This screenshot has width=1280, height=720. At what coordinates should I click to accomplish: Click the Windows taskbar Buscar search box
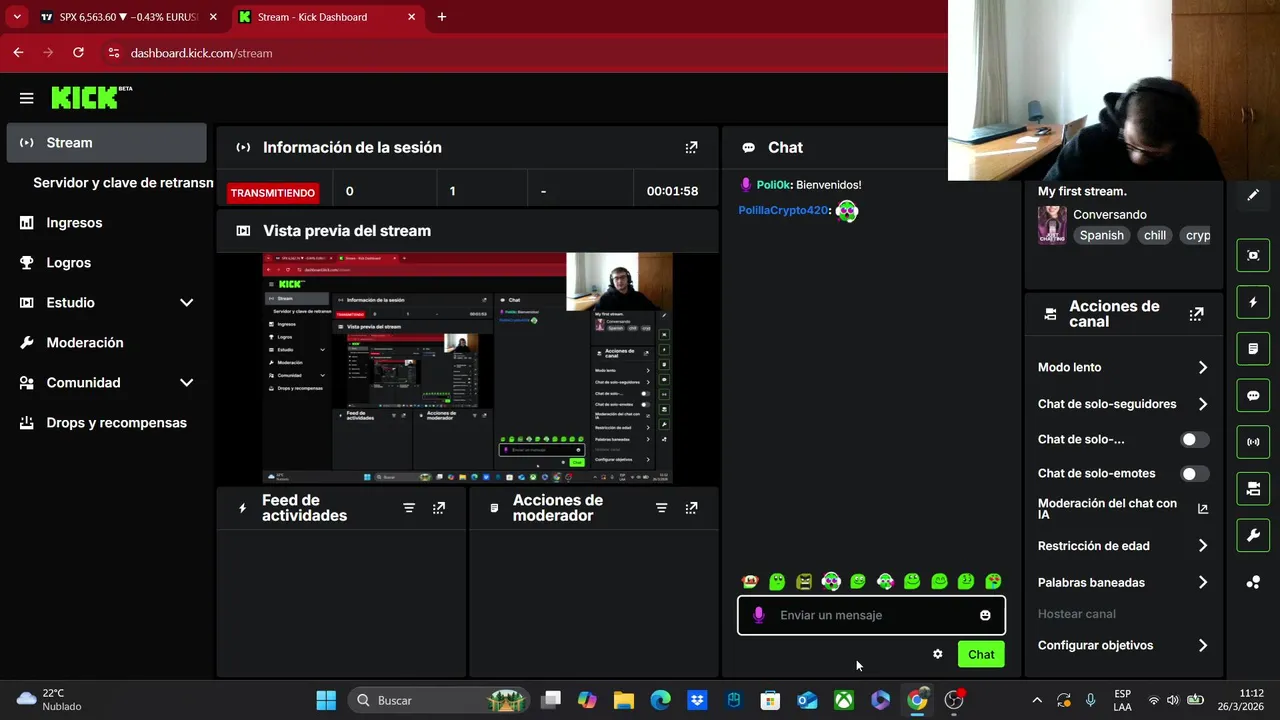coord(437,700)
